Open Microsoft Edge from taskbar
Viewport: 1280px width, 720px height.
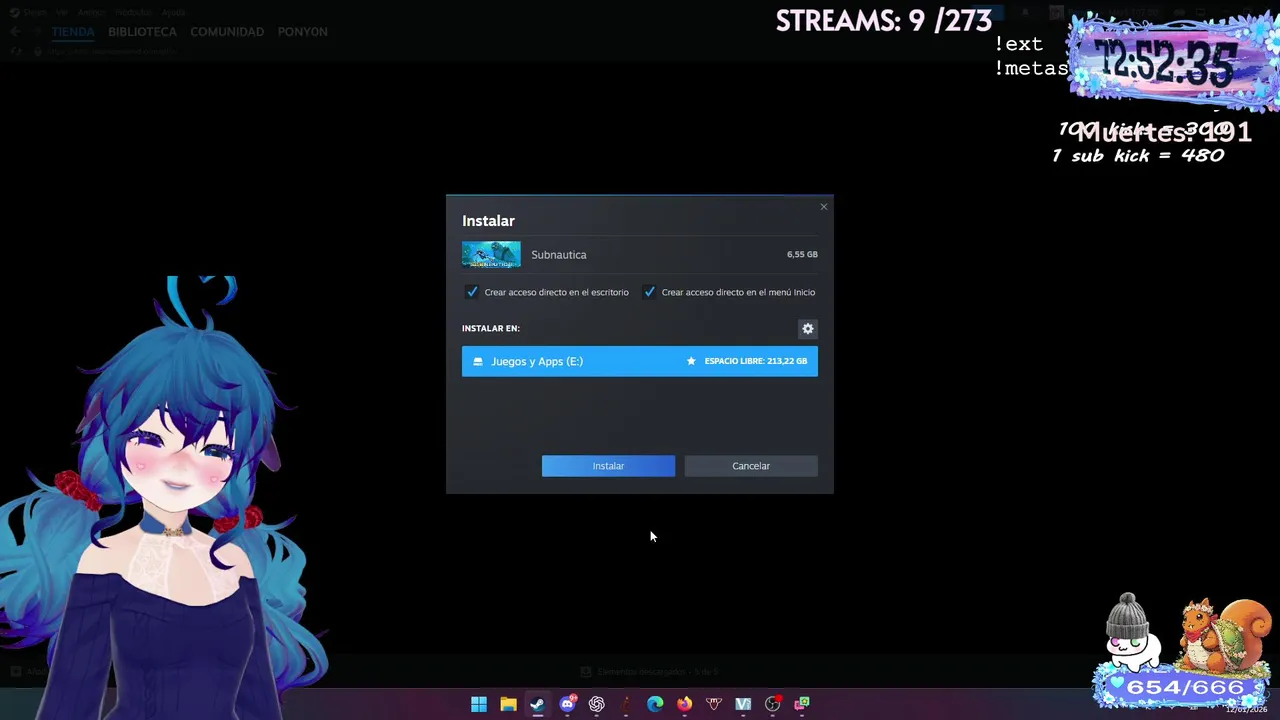(x=655, y=704)
